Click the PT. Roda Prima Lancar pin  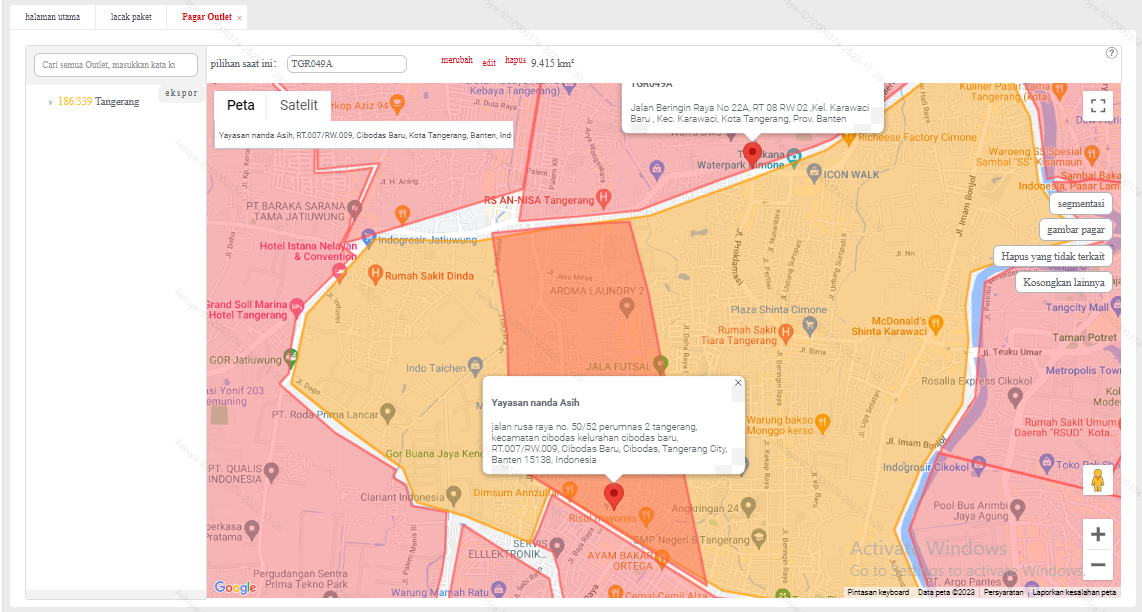(x=388, y=413)
